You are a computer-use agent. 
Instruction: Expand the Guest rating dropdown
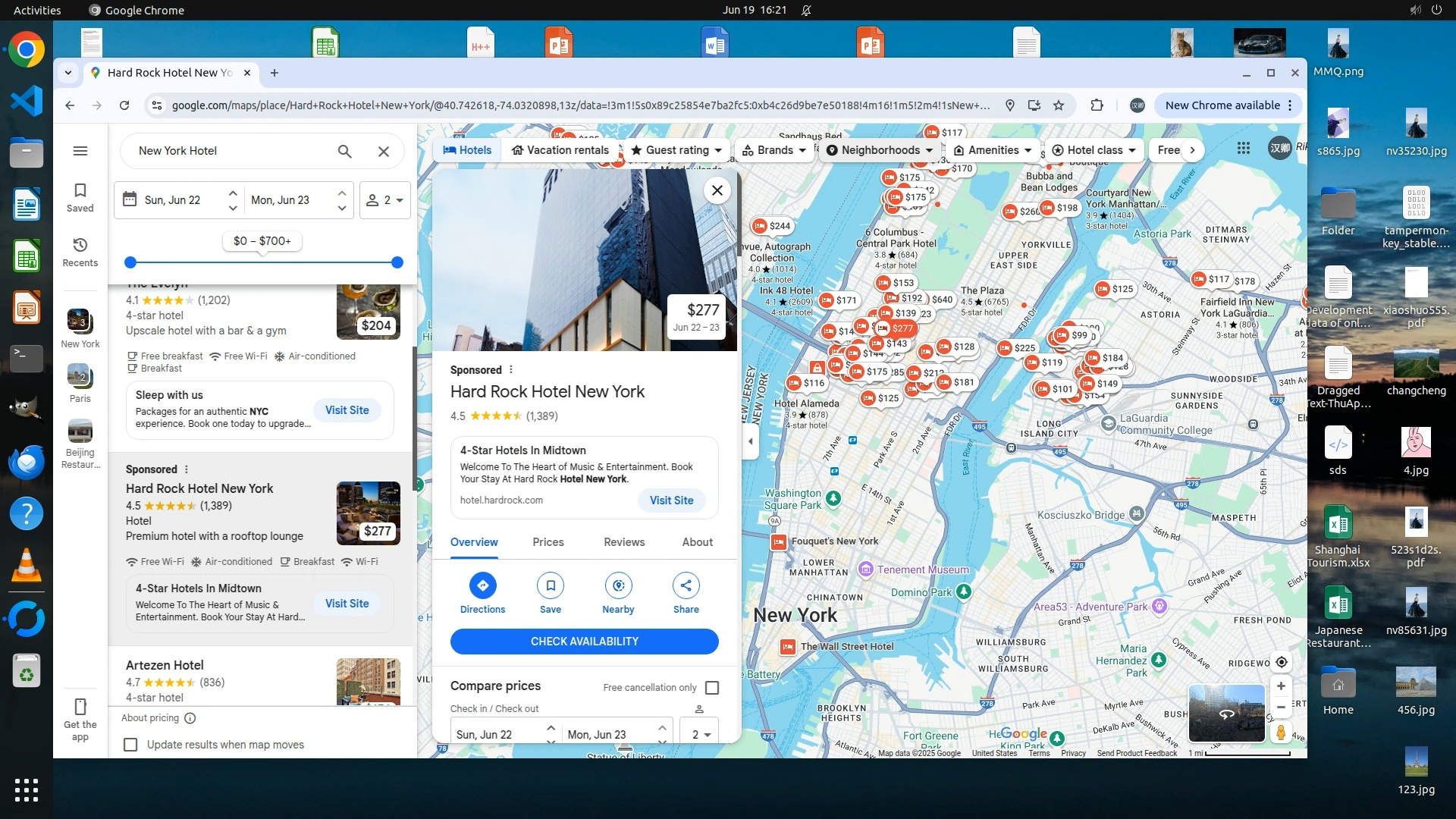point(676,150)
